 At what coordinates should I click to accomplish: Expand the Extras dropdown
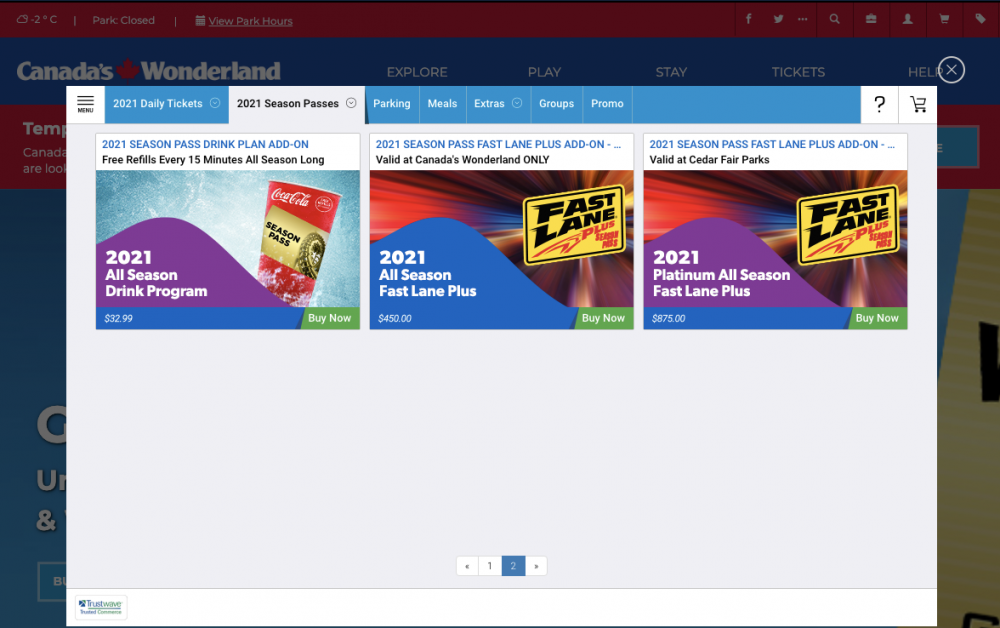coord(517,103)
